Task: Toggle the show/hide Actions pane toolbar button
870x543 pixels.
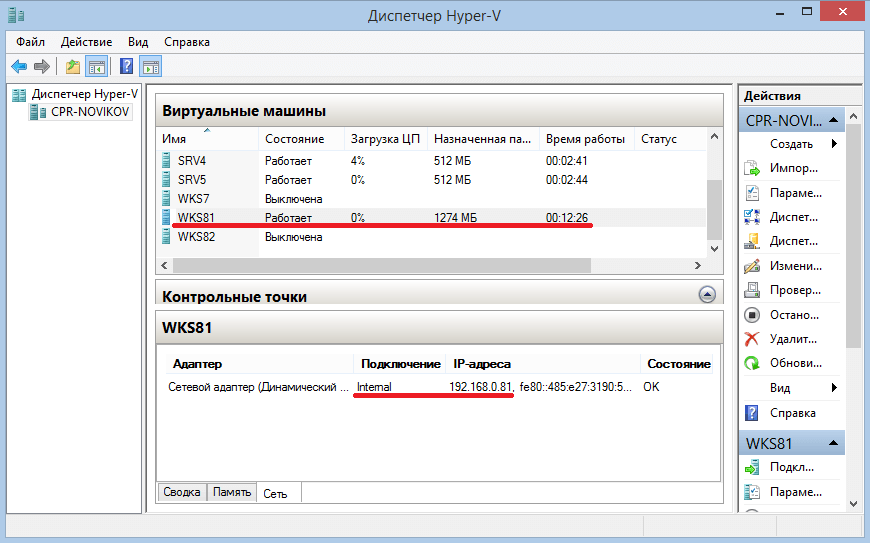Action: (151, 67)
